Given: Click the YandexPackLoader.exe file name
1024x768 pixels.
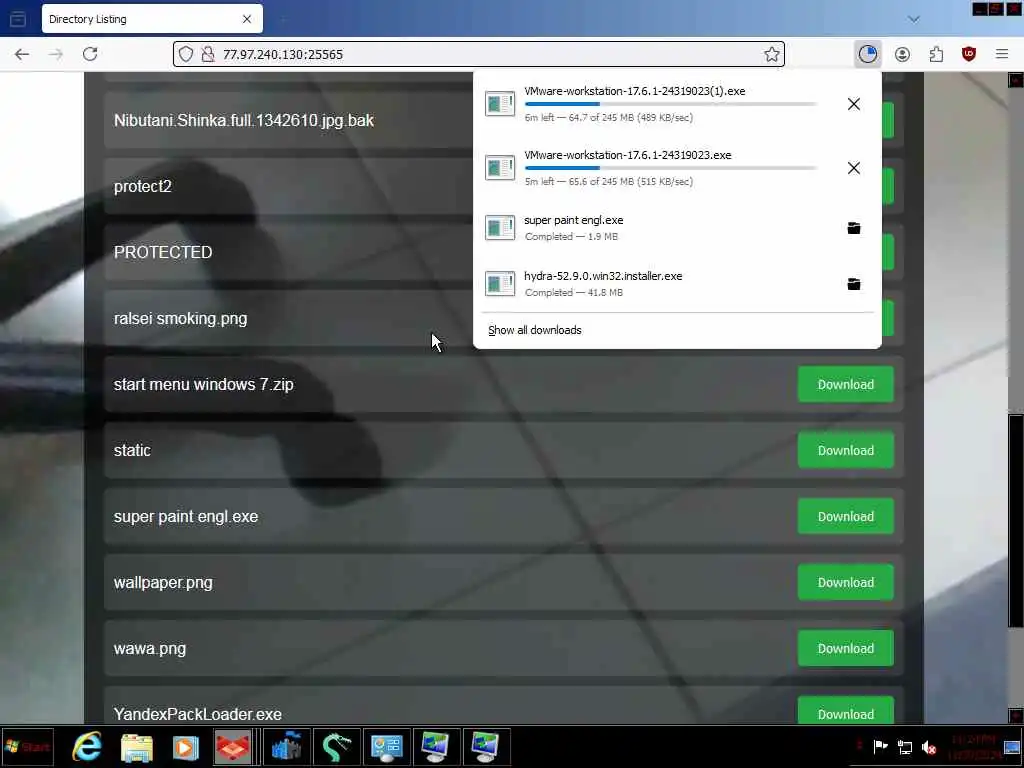Looking at the screenshot, I should (x=198, y=714).
